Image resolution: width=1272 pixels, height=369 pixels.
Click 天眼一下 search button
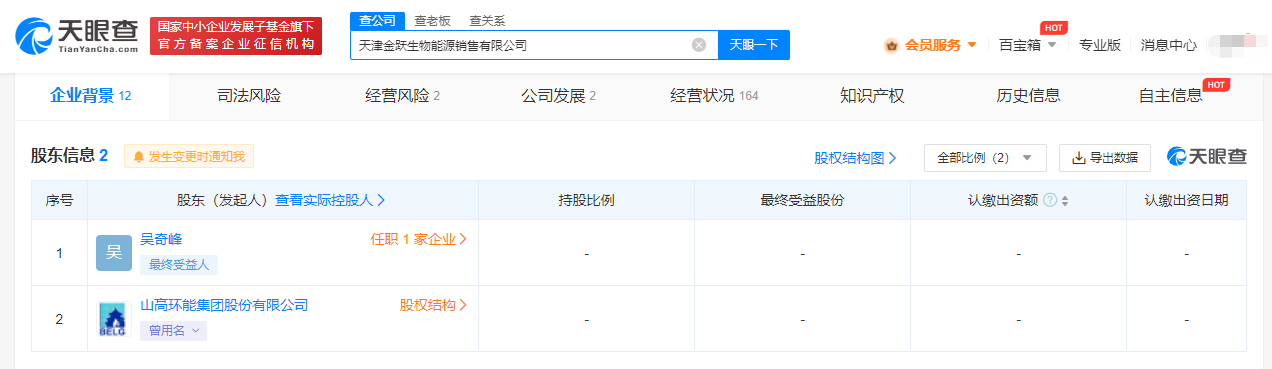(x=754, y=45)
